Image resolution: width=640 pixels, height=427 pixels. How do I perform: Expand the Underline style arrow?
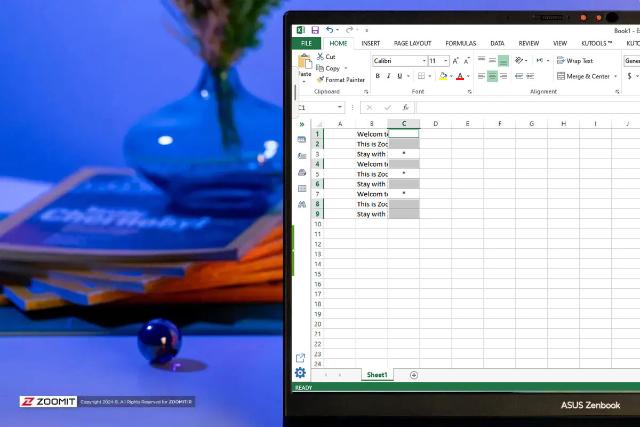point(408,76)
